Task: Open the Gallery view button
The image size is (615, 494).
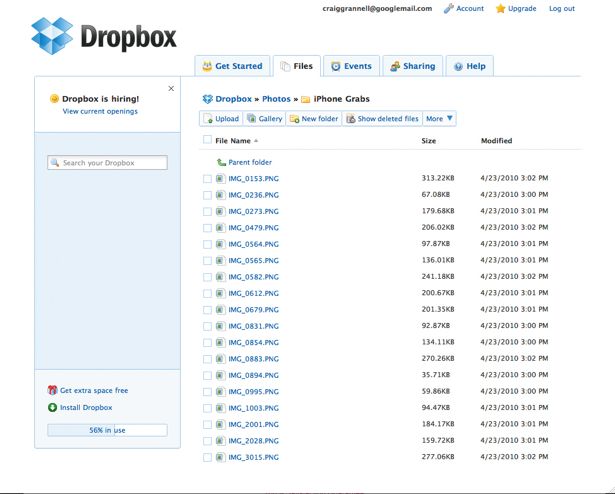Action: tap(264, 118)
